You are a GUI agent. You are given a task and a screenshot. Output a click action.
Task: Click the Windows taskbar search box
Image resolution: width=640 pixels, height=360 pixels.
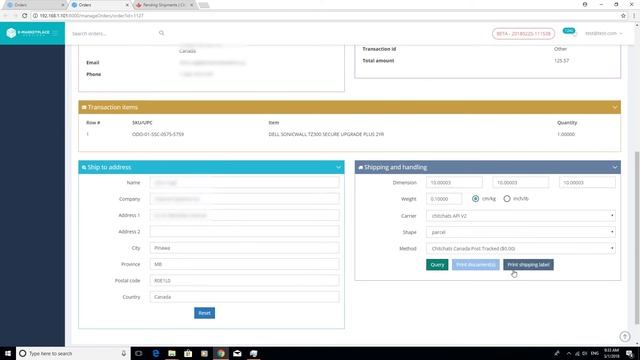pos(73,353)
